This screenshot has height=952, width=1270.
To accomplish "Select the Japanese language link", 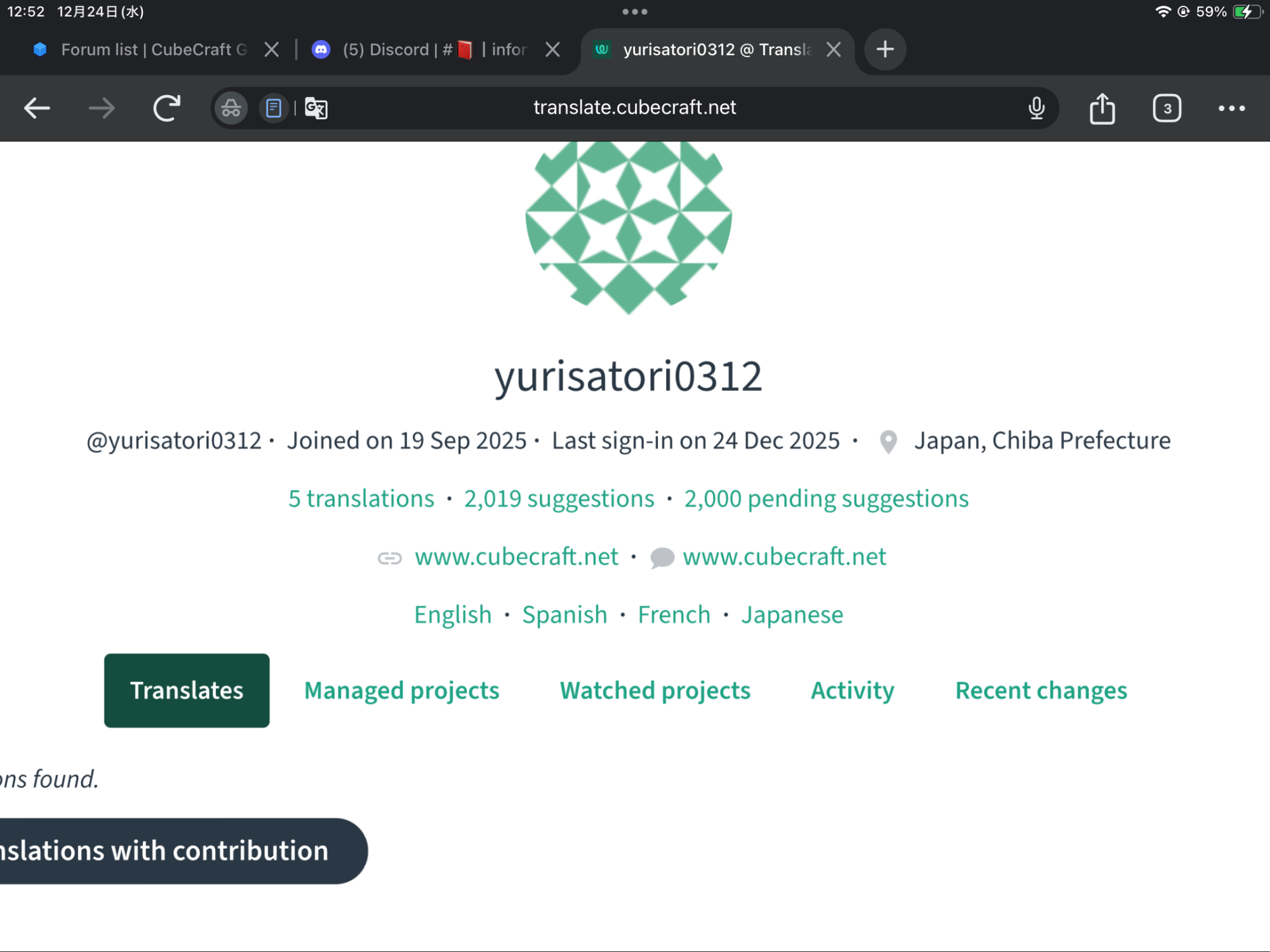I will (792, 615).
